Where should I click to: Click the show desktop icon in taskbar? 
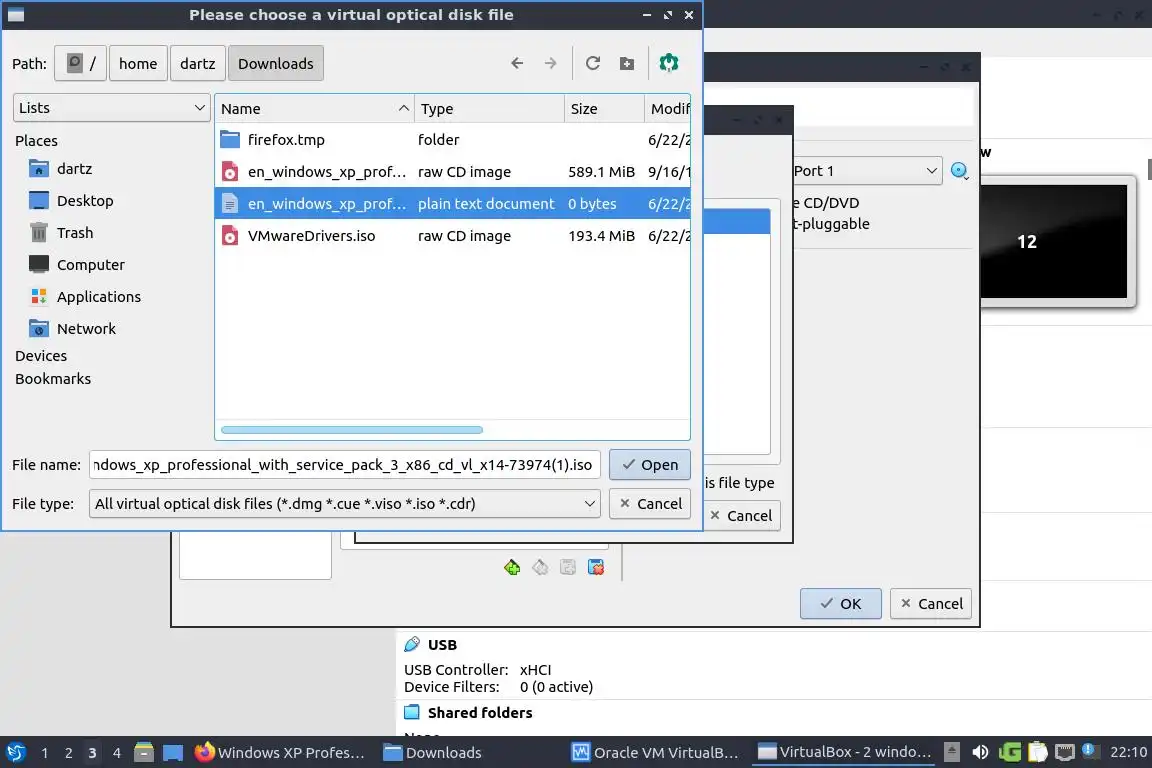click(x=173, y=753)
